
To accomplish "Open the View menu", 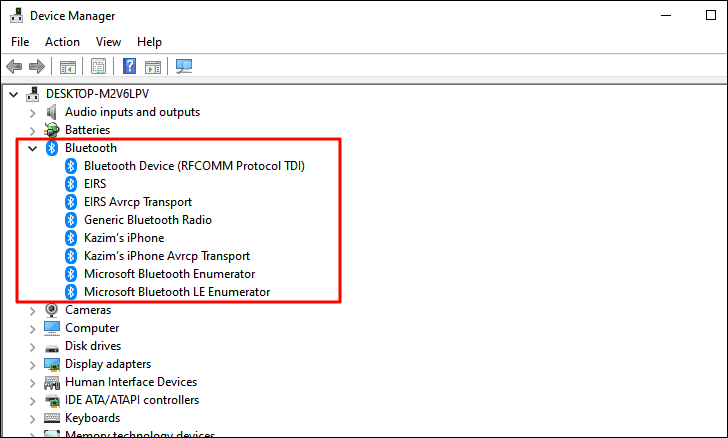I will pos(108,42).
